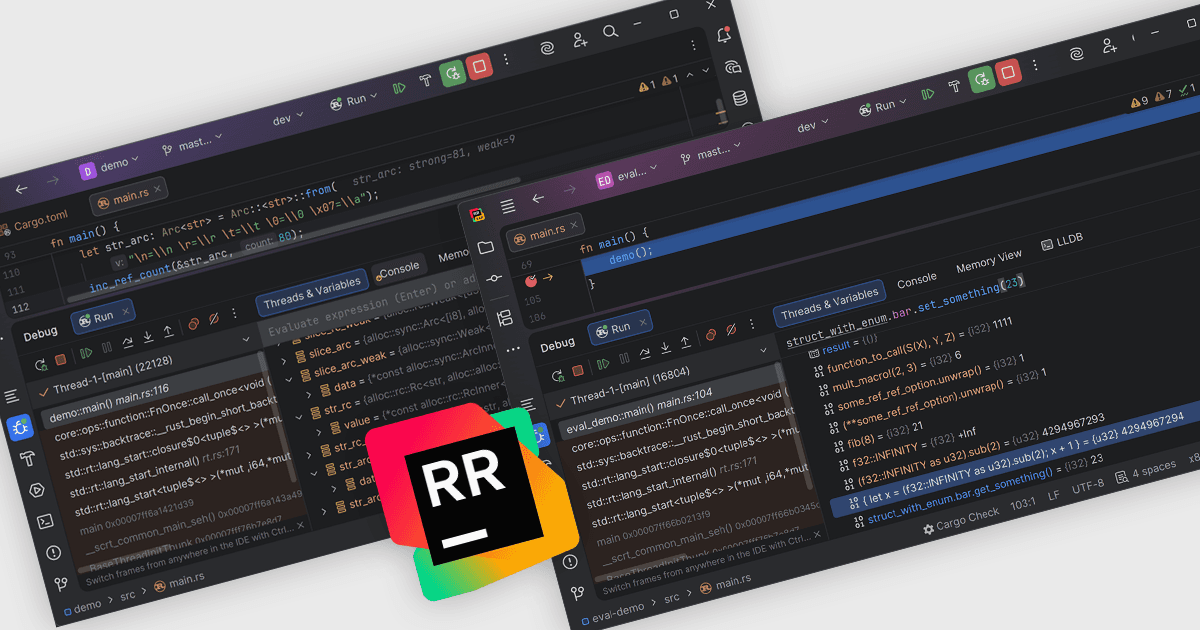Open AI chat icon below notifications bell
Screen dimensions: 1200x630
coord(733,67)
